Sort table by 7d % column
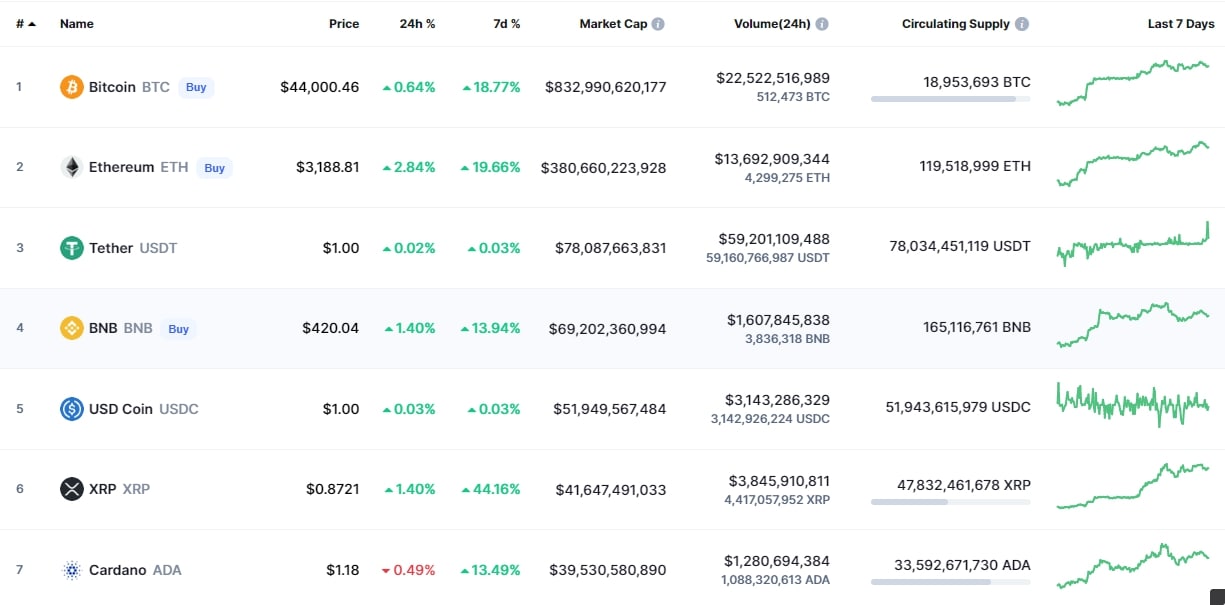The height and width of the screenshot is (605, 1225). [507, 24]
